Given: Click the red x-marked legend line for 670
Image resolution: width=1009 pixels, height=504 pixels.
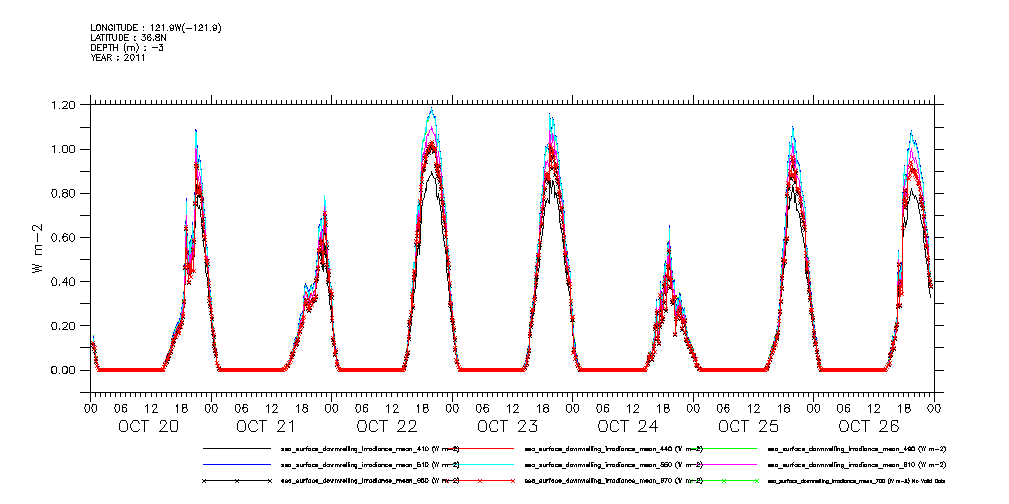Looking at the screenshot, I should pos(480,481).
